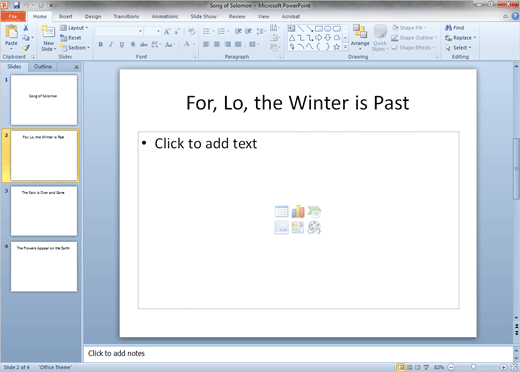Click the Clear Formatting icon

[191, 31]
